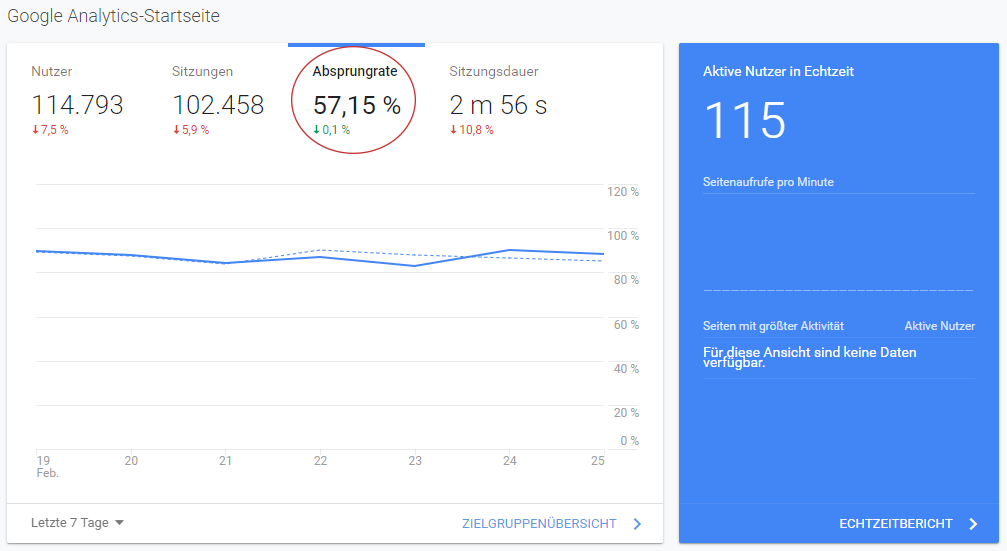Click chart data point for day 22
This screenshot has height=551, width=1007.
tap(320, 257)
